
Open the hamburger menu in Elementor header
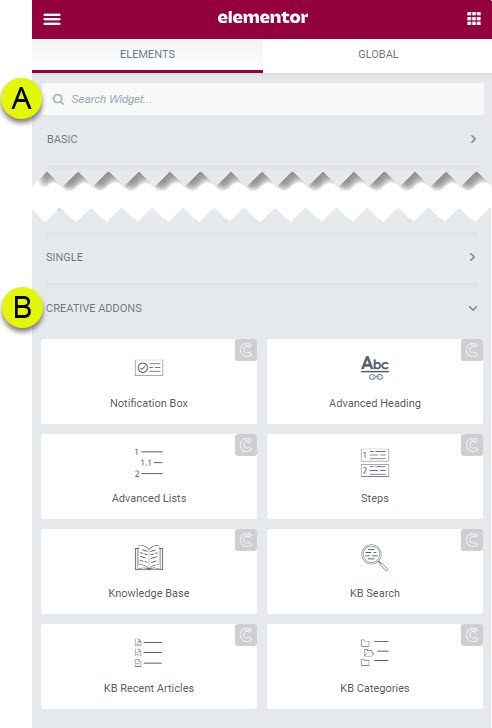(52, 19)
